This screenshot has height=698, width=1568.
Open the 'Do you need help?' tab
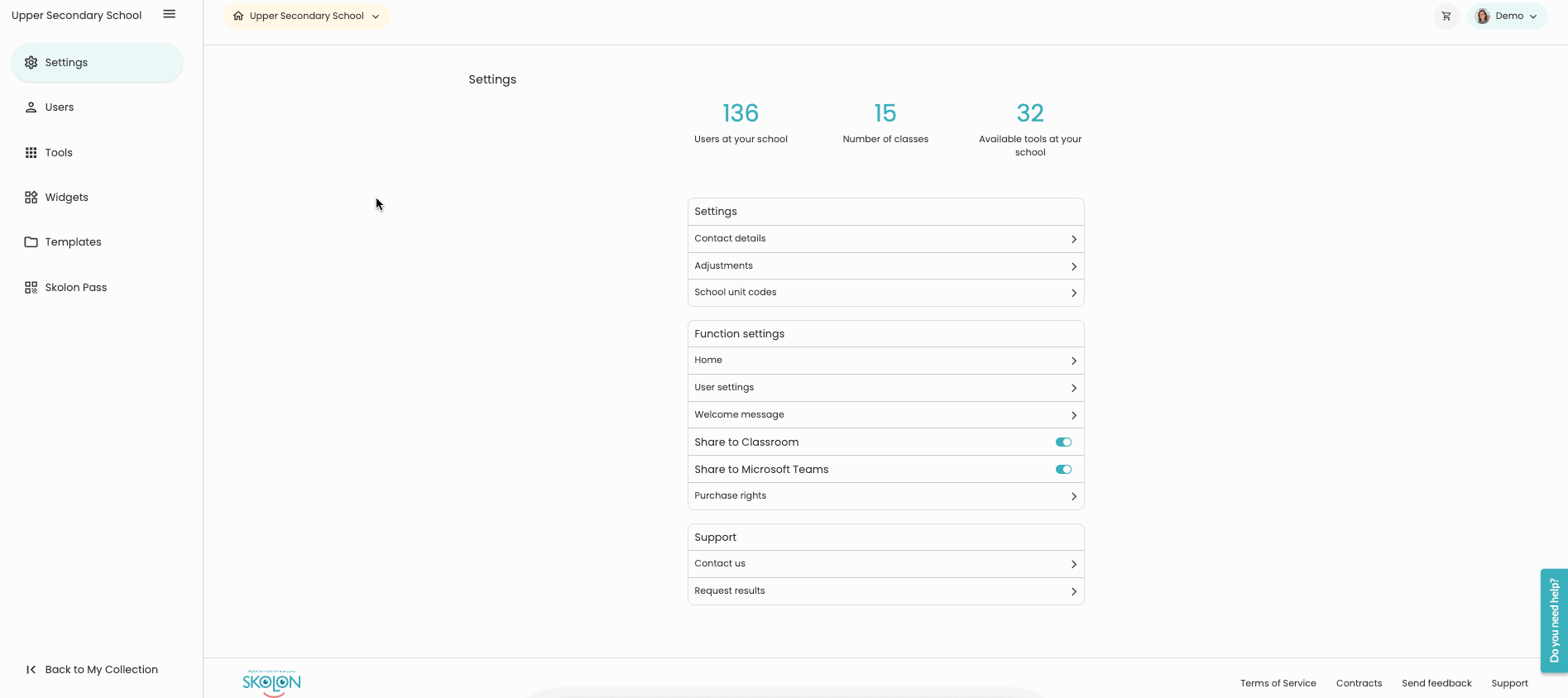click(1554, 620)
